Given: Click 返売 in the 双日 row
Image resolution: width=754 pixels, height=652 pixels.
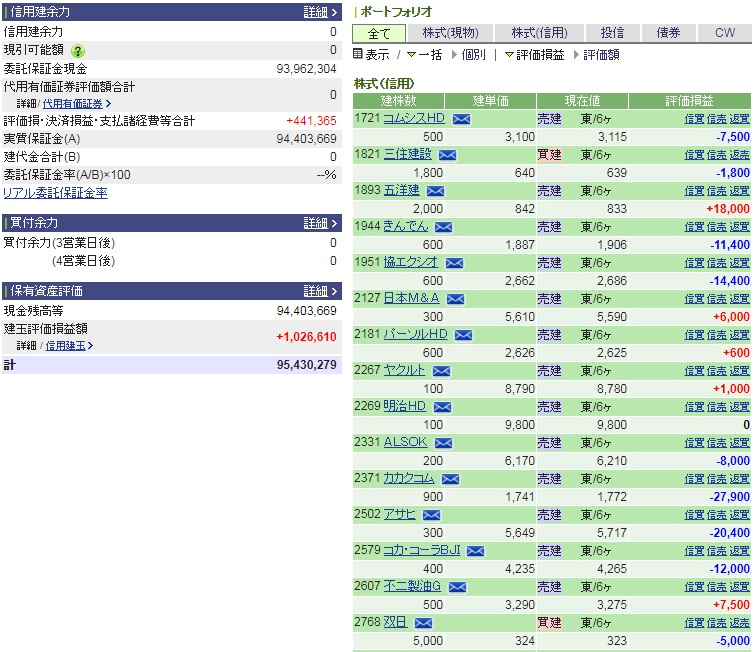Looking at the screenshot, I should (740, 623).
